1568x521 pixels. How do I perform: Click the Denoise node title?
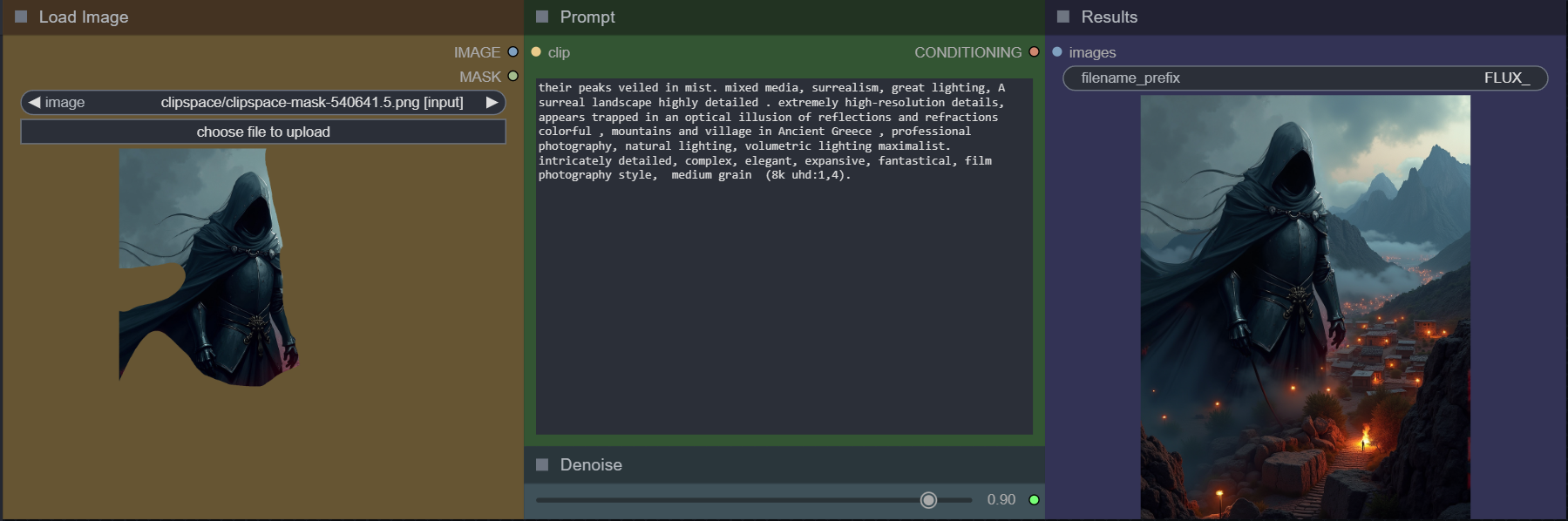coord(591,464)
